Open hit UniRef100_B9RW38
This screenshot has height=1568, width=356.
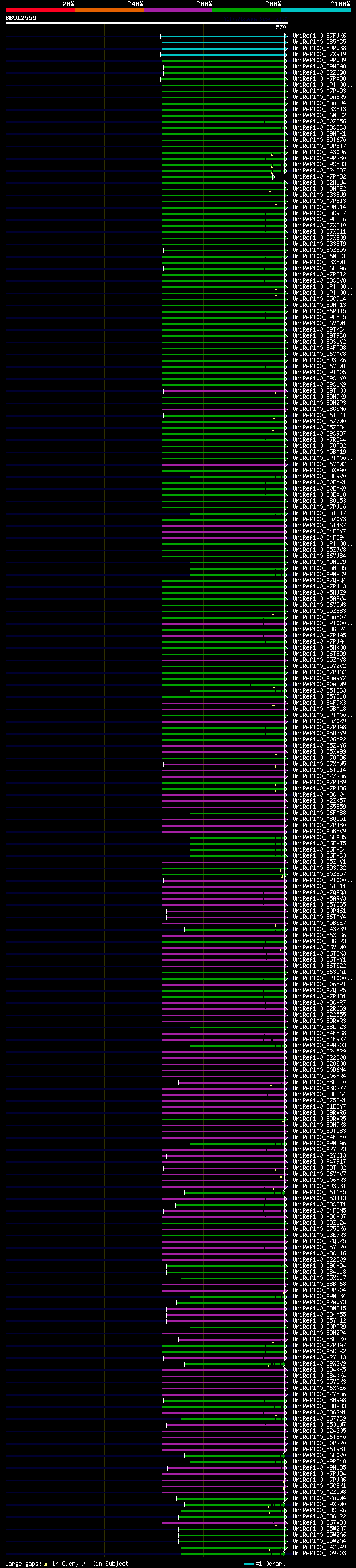click(x=319, y=48)
